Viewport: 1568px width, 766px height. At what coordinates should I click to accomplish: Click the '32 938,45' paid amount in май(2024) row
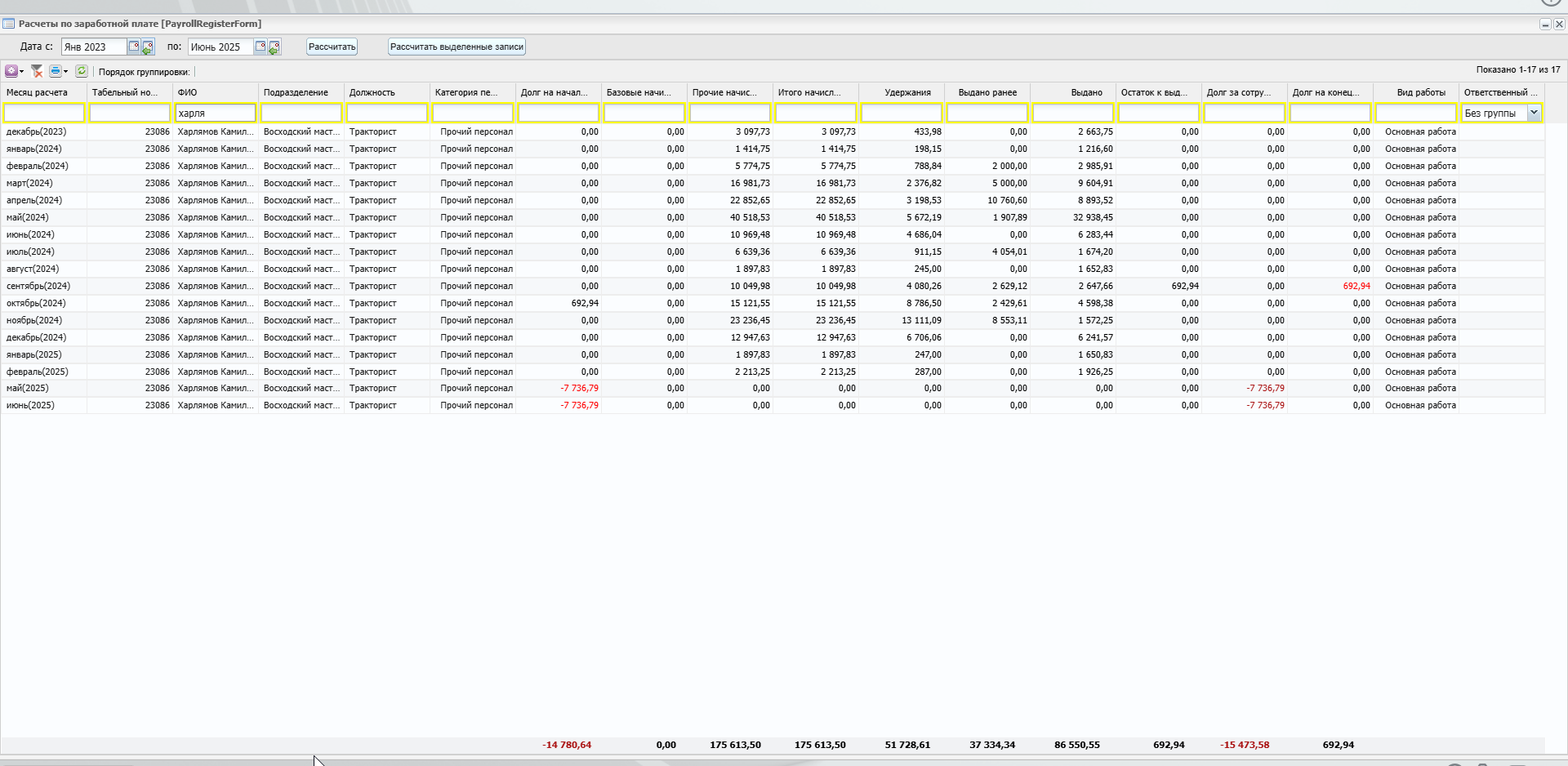click(1093, 217)
